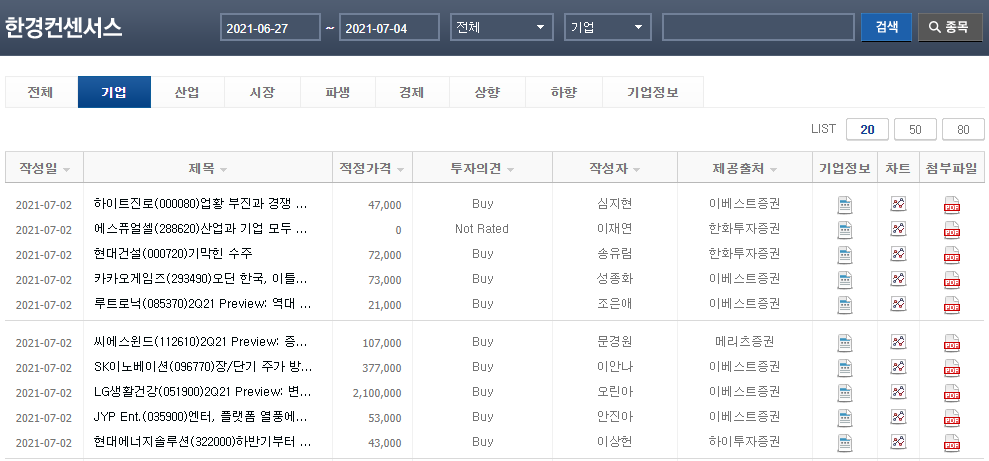Open the JYP Ent.(035900) report title
Screen dimensions: 989x461
pos(200,416)
